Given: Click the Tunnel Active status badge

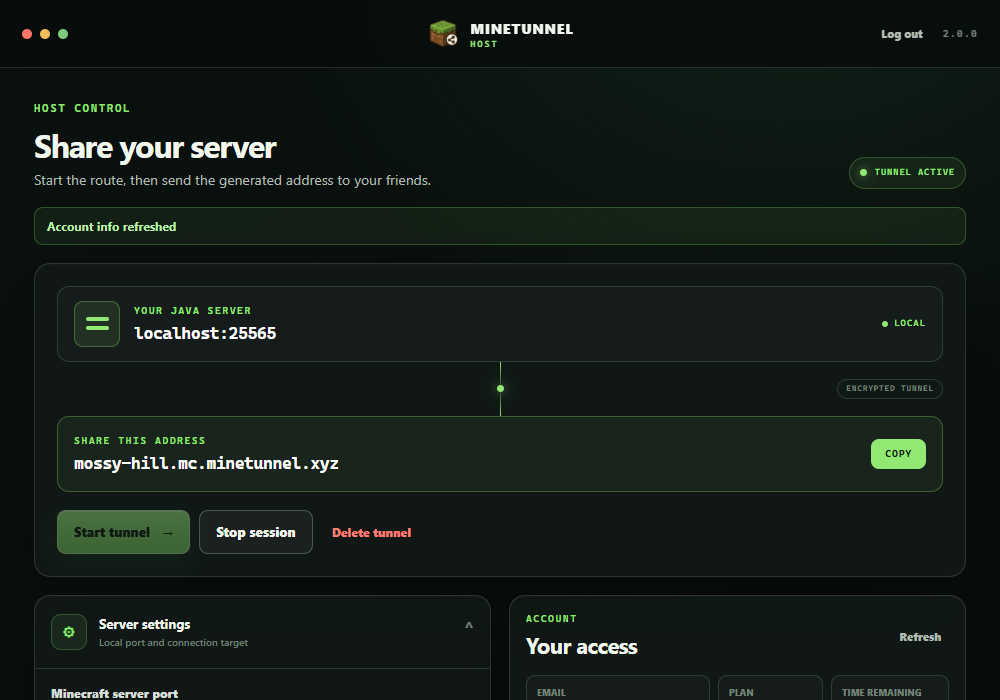Looking at the screenshot, I should [x=907, y=173].
